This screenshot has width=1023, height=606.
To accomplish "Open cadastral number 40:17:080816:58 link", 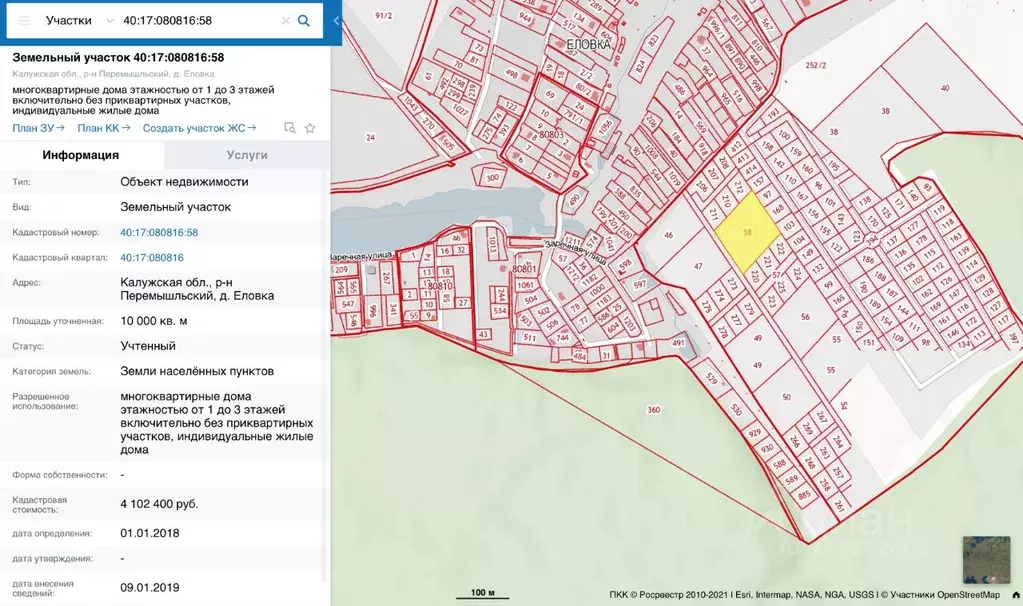I will point(159,232).
